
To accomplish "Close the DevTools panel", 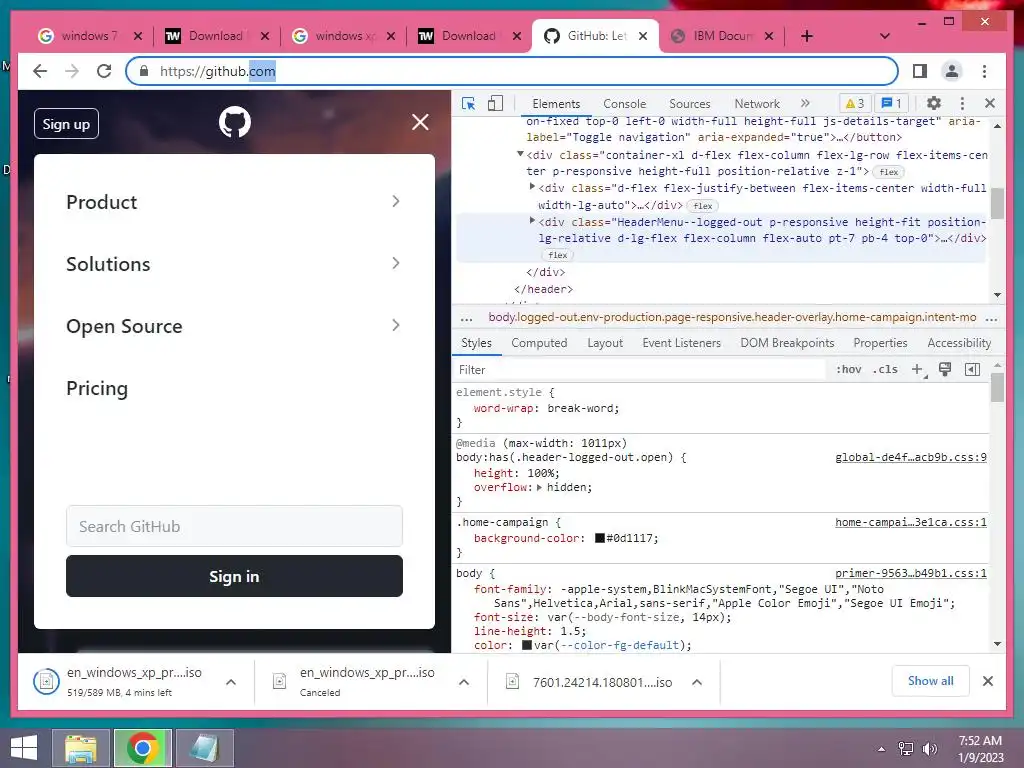I will (x=990, y=103).
